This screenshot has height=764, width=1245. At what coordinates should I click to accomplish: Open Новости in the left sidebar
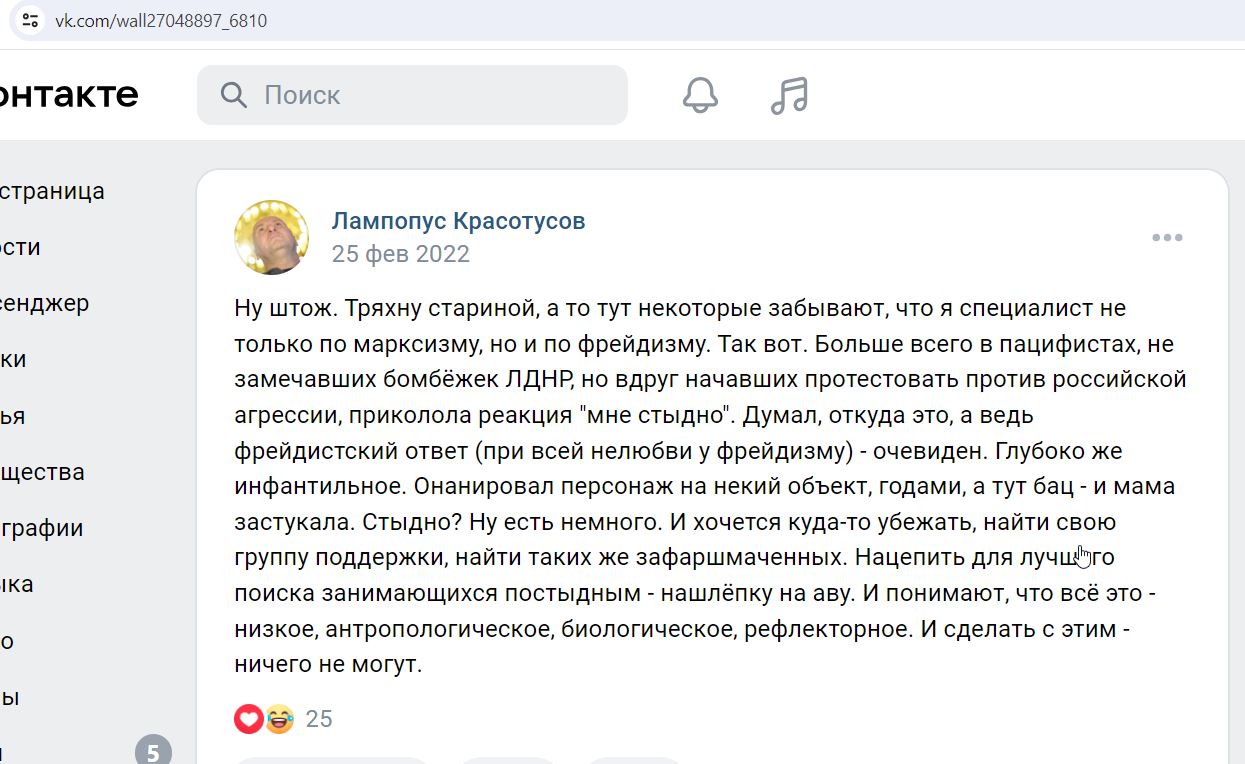pos(20,247)
